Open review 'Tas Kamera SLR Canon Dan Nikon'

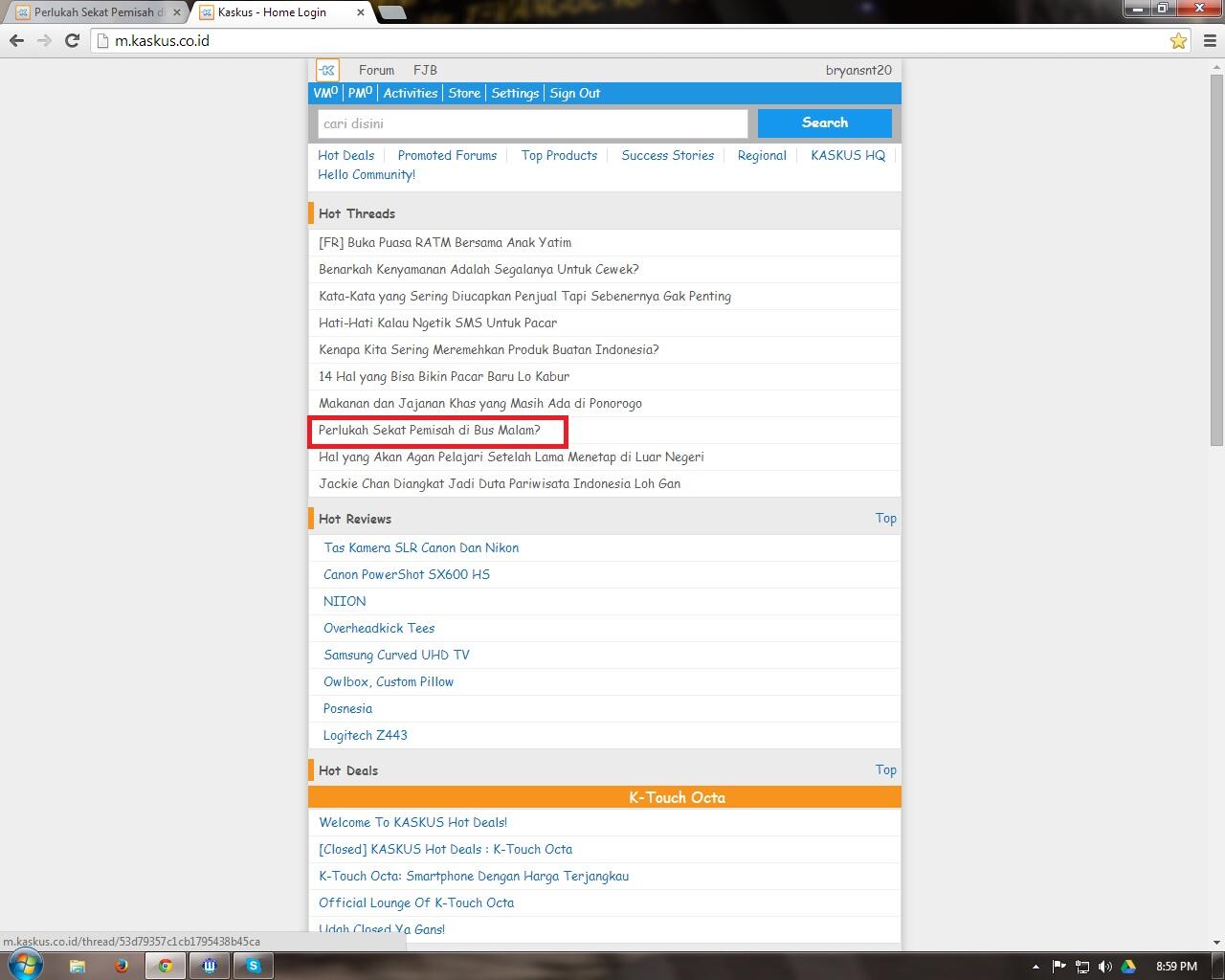point(421,547)
